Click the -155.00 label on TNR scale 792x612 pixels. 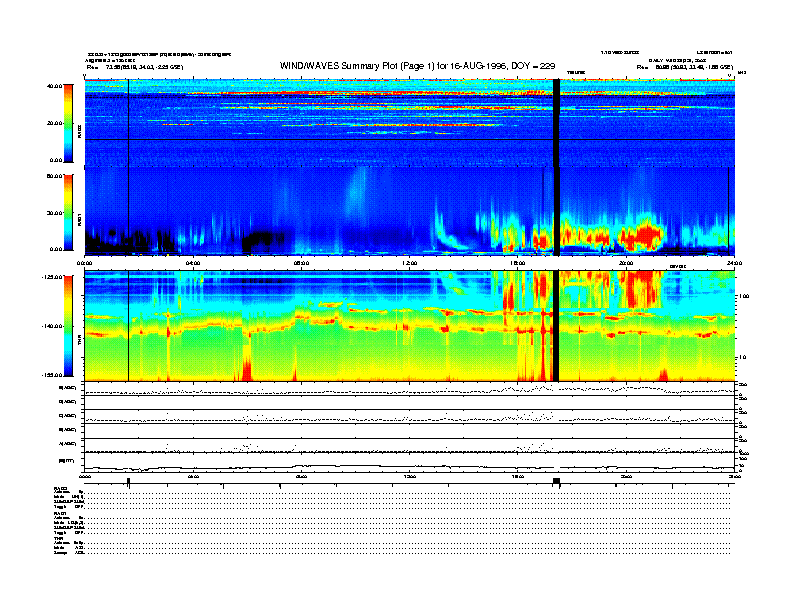(52, 375)
